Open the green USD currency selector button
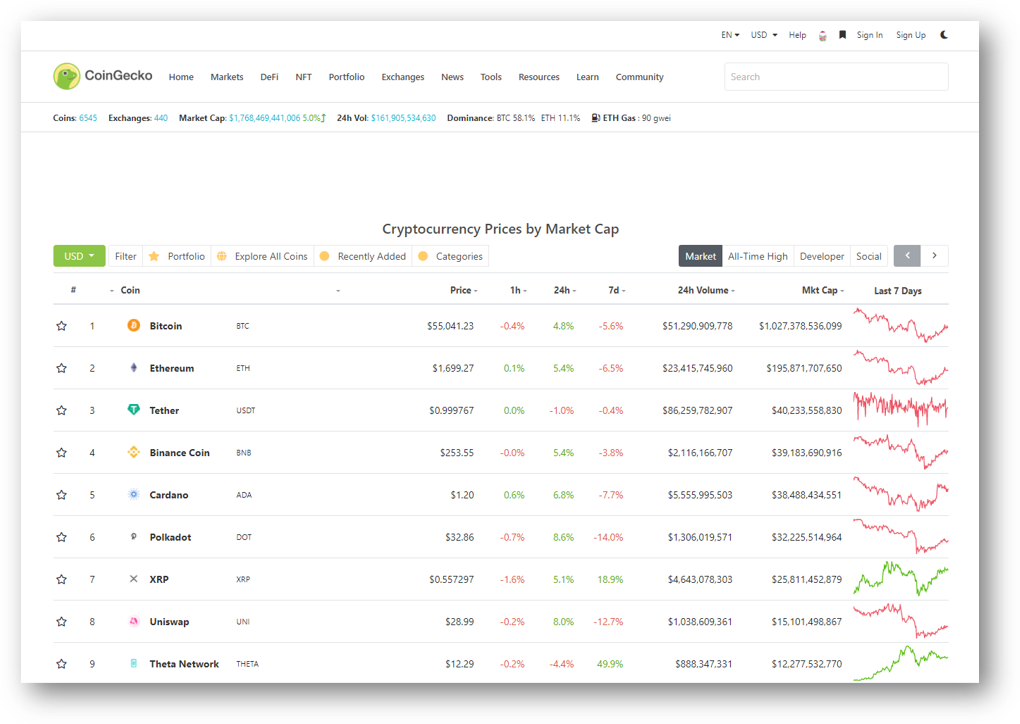Image resolution: width=1020 pixels, height=724 pixels. (x=79, y=256)
